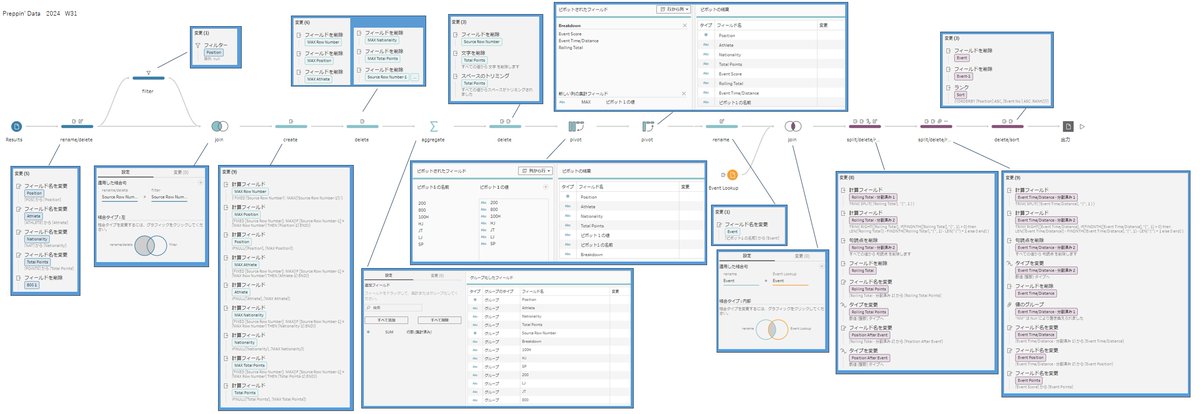
Task: Open the create clean step
Action: click(290, 126)
